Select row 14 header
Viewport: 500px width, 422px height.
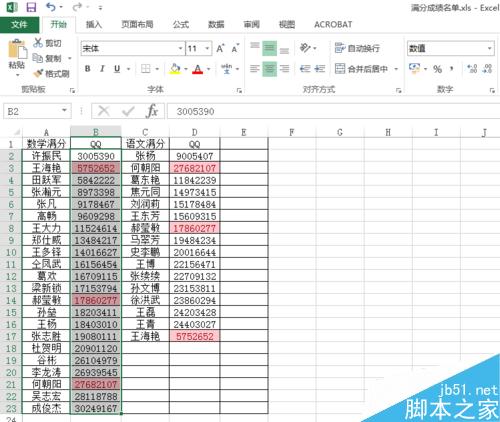[x=11, y=300]
